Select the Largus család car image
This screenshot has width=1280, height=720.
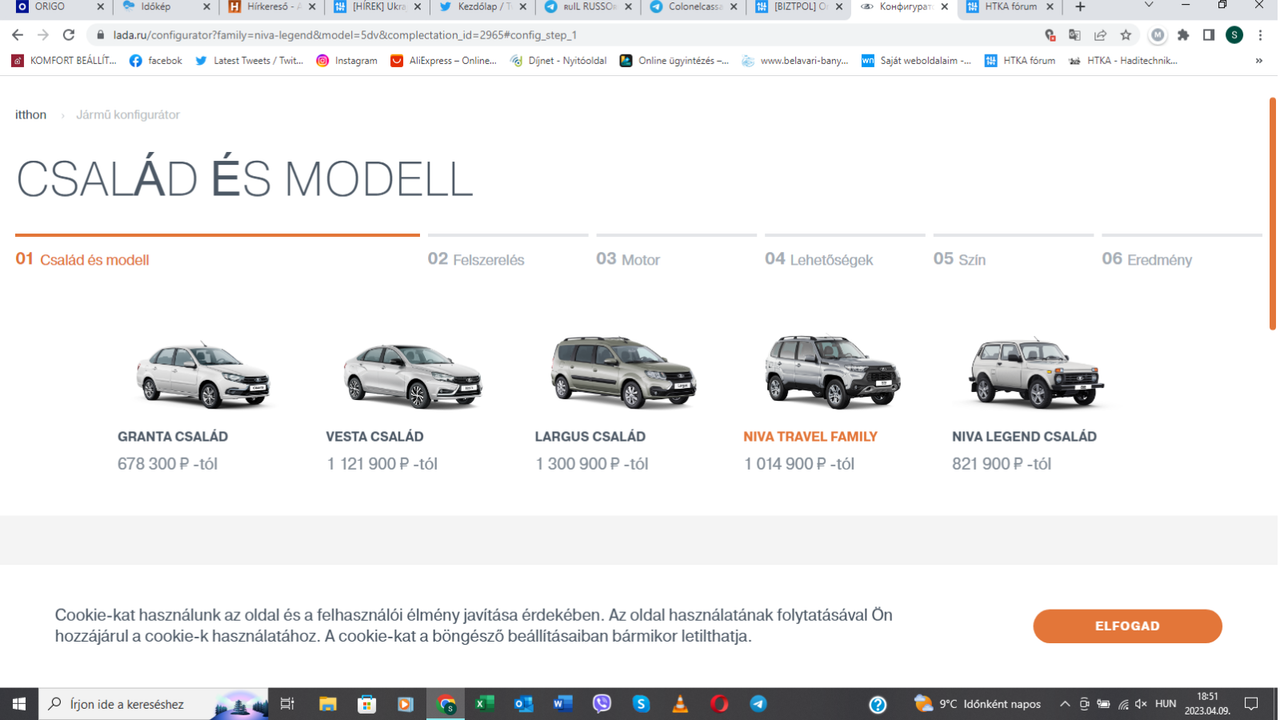[622, 371]
